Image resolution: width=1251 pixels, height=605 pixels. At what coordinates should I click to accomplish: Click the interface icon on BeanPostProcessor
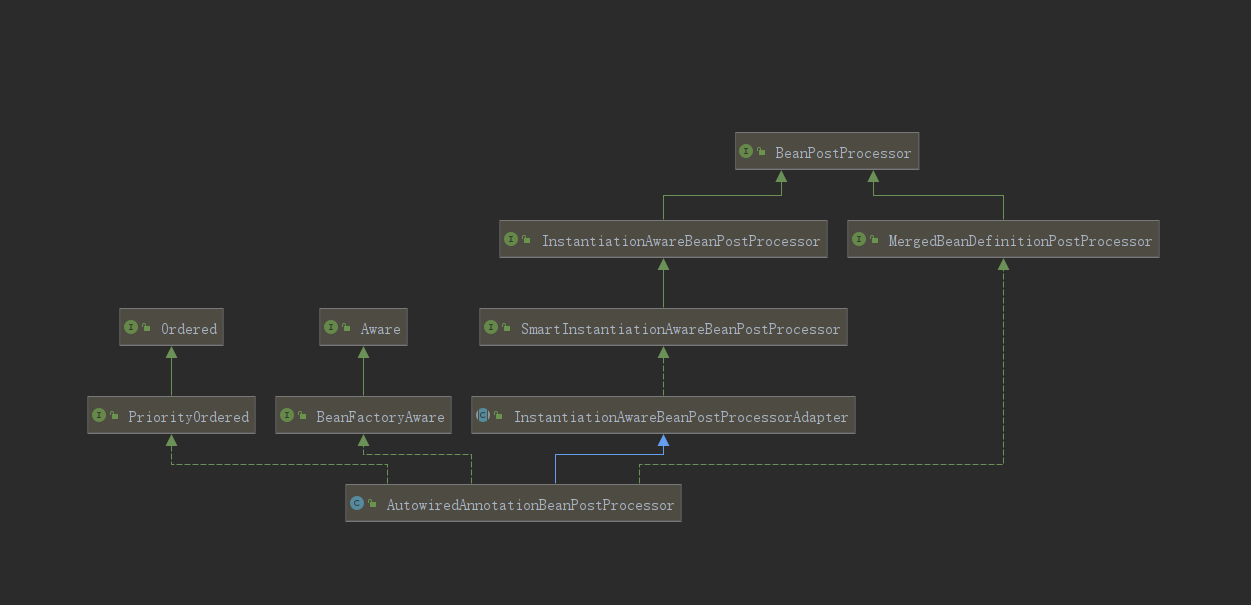click(746, 152)
